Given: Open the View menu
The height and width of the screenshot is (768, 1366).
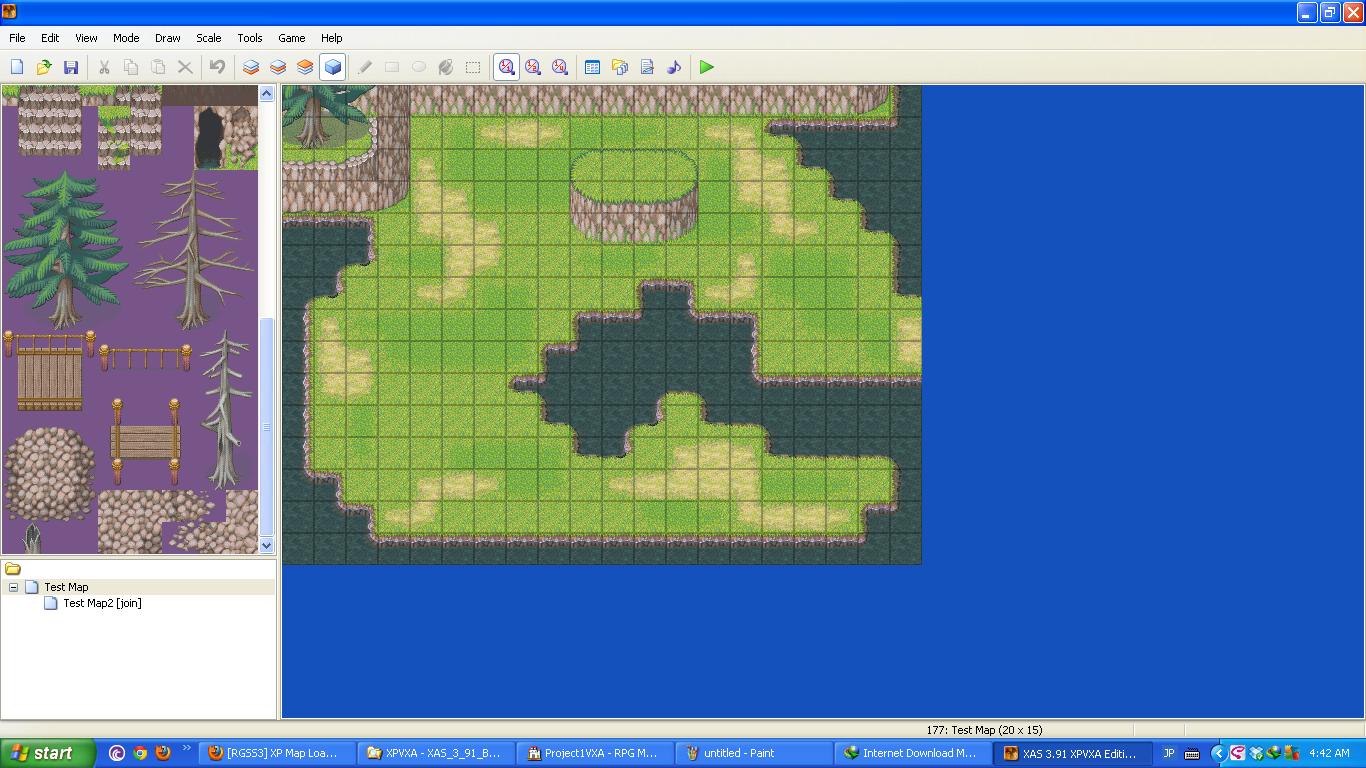Looking at the screenshot, I should coord(87,38).
